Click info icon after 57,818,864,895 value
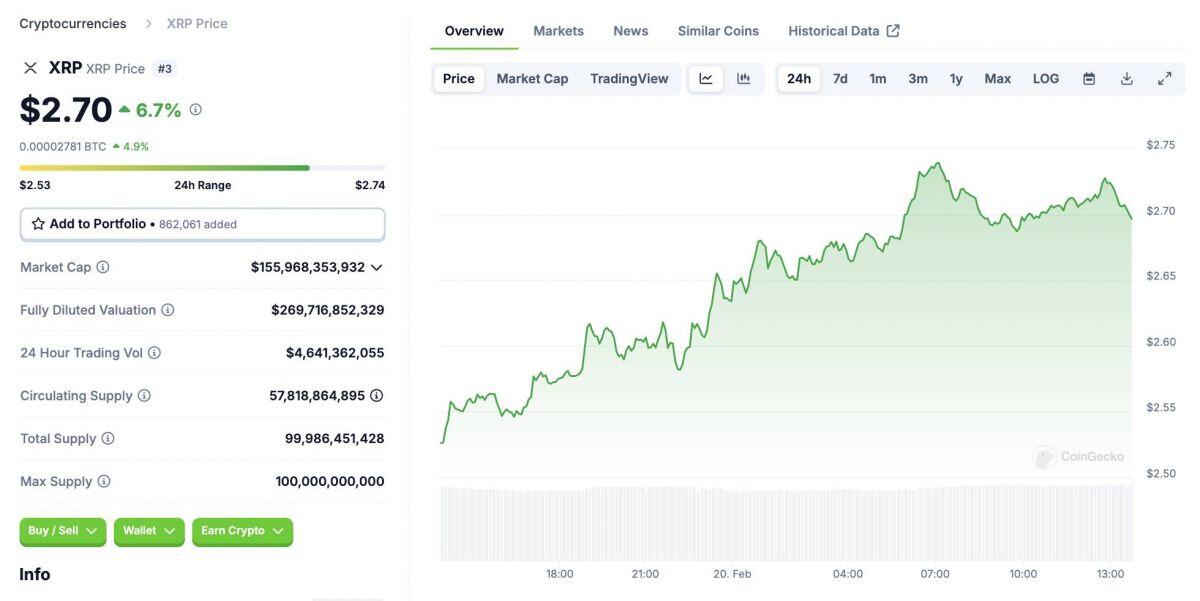This screenshot has width=1200, height=601. 377,396
